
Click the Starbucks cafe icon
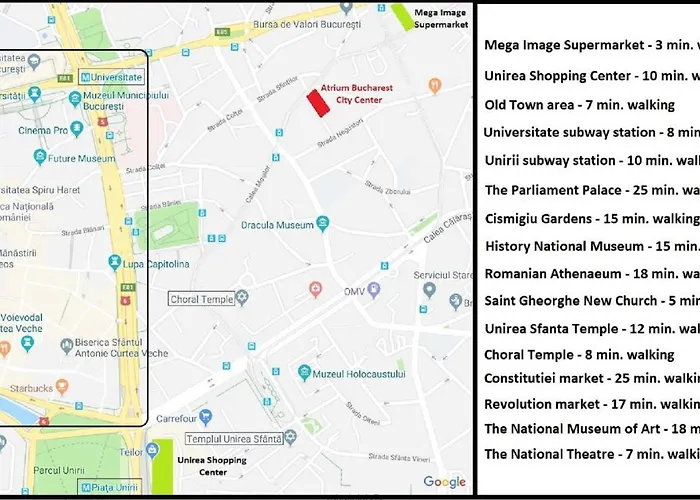point(62,385)
